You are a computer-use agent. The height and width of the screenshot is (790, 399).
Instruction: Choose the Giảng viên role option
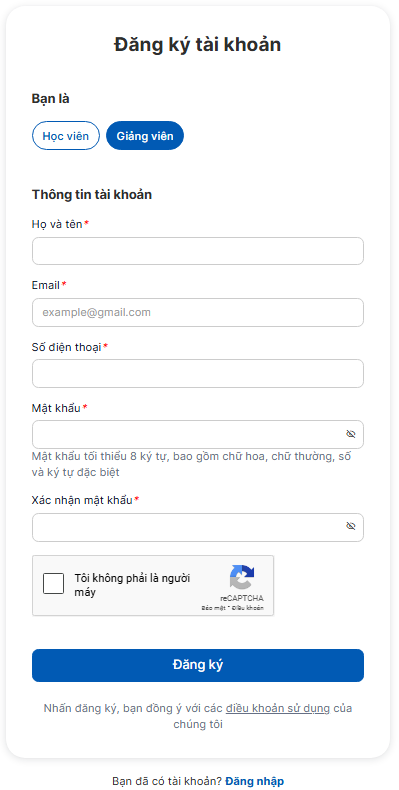pyautogui.click(x=145, y=136)
